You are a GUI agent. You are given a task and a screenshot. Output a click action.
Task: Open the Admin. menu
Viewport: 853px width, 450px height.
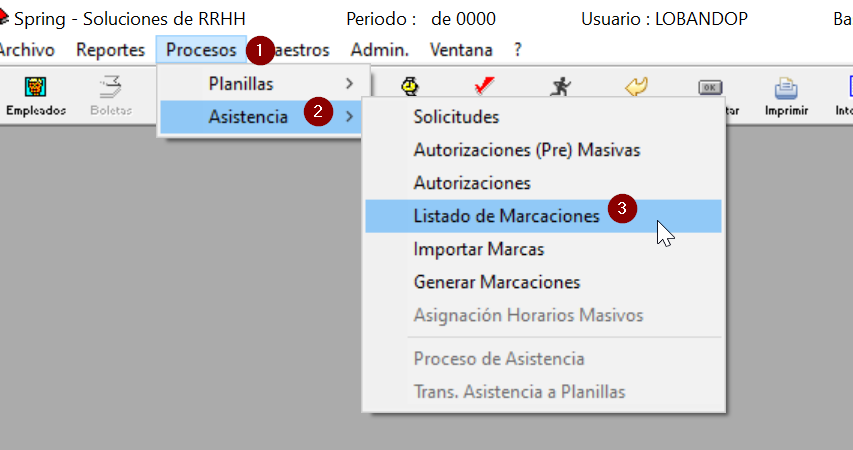(x=380, y=50)
